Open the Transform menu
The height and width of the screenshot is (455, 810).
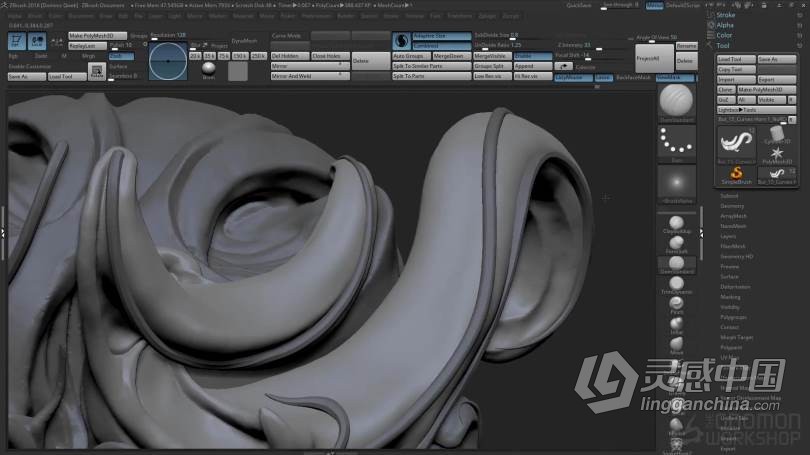[459, 16]
